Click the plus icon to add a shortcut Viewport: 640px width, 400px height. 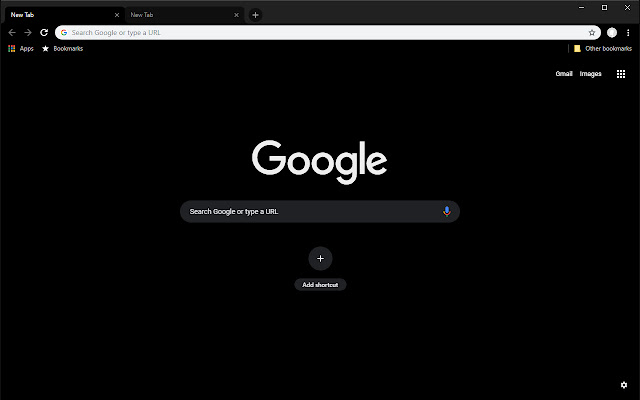point(320,258)
